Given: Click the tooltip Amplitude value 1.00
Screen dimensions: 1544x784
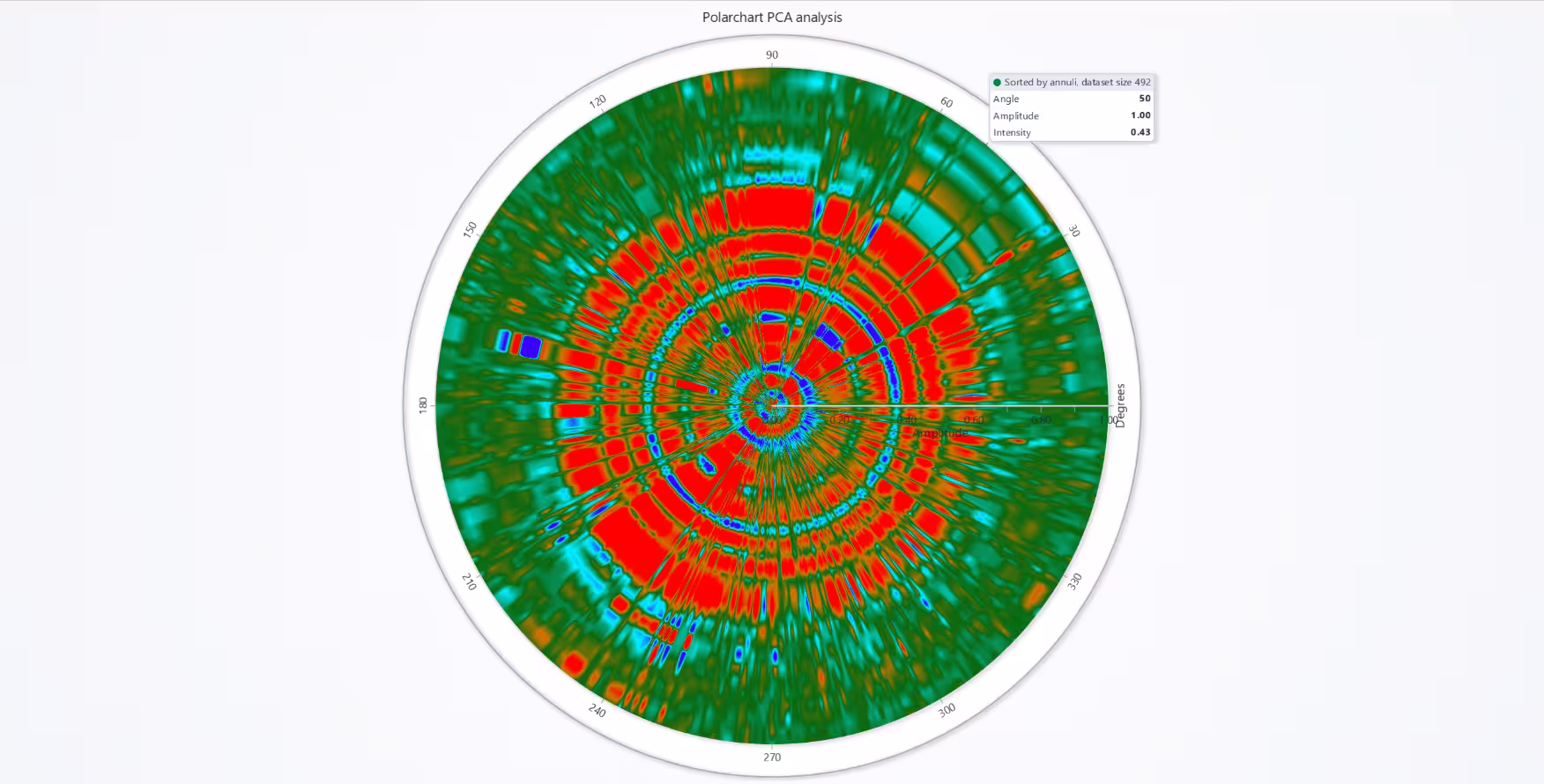Looking at the screenshot, I should 1141,115.
